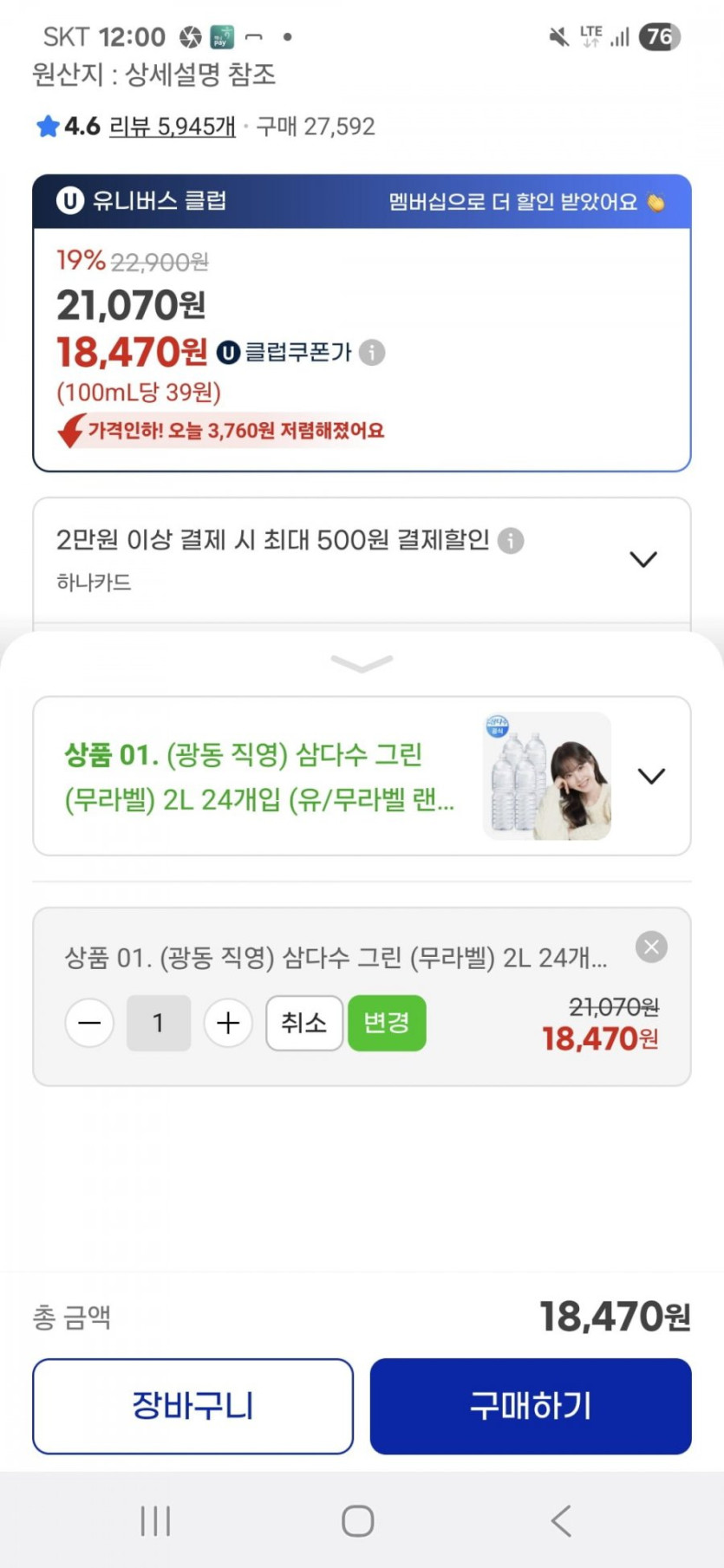Viewport: 724px width, 1568px height.
Task: Open the product 01 option dropdown
Action: 651,776
